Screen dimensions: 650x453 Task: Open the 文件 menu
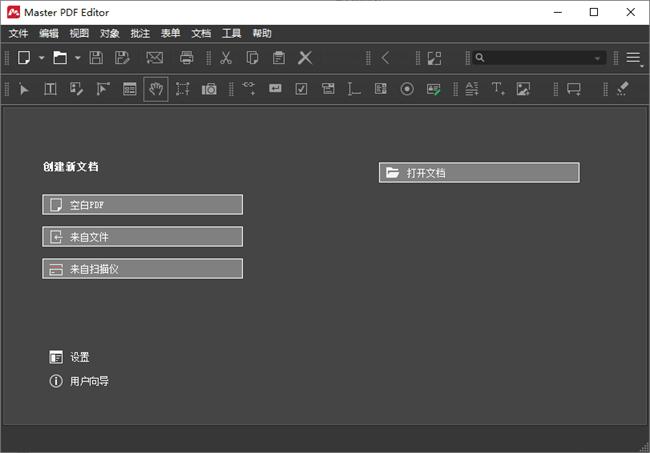(18, 33)
